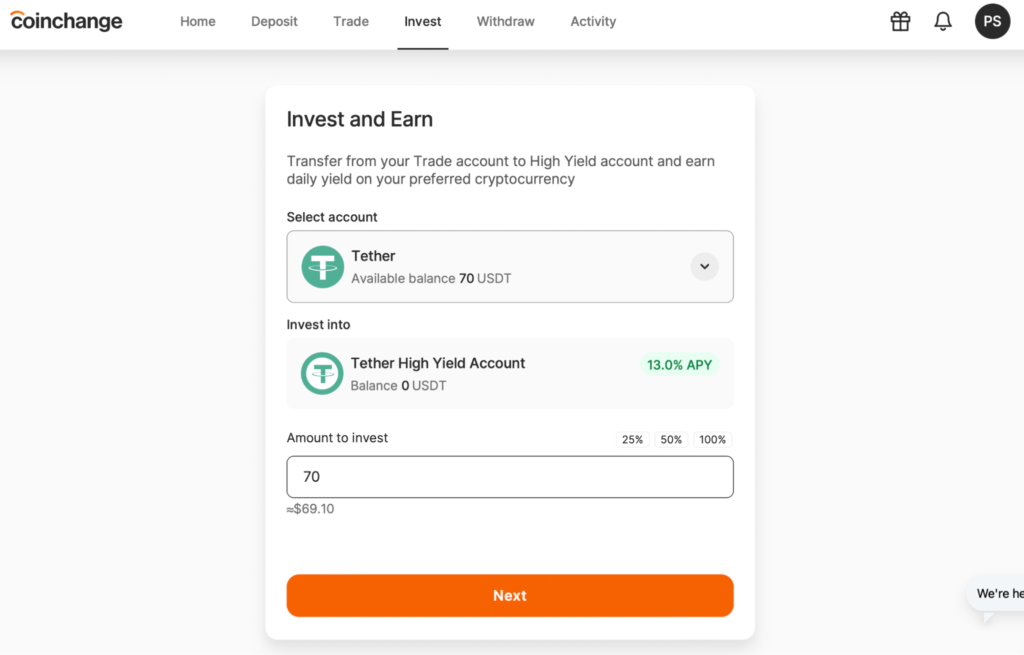Open the Select account dropdown chevron
Screen dimensions: 1024x655
(704, 267)
